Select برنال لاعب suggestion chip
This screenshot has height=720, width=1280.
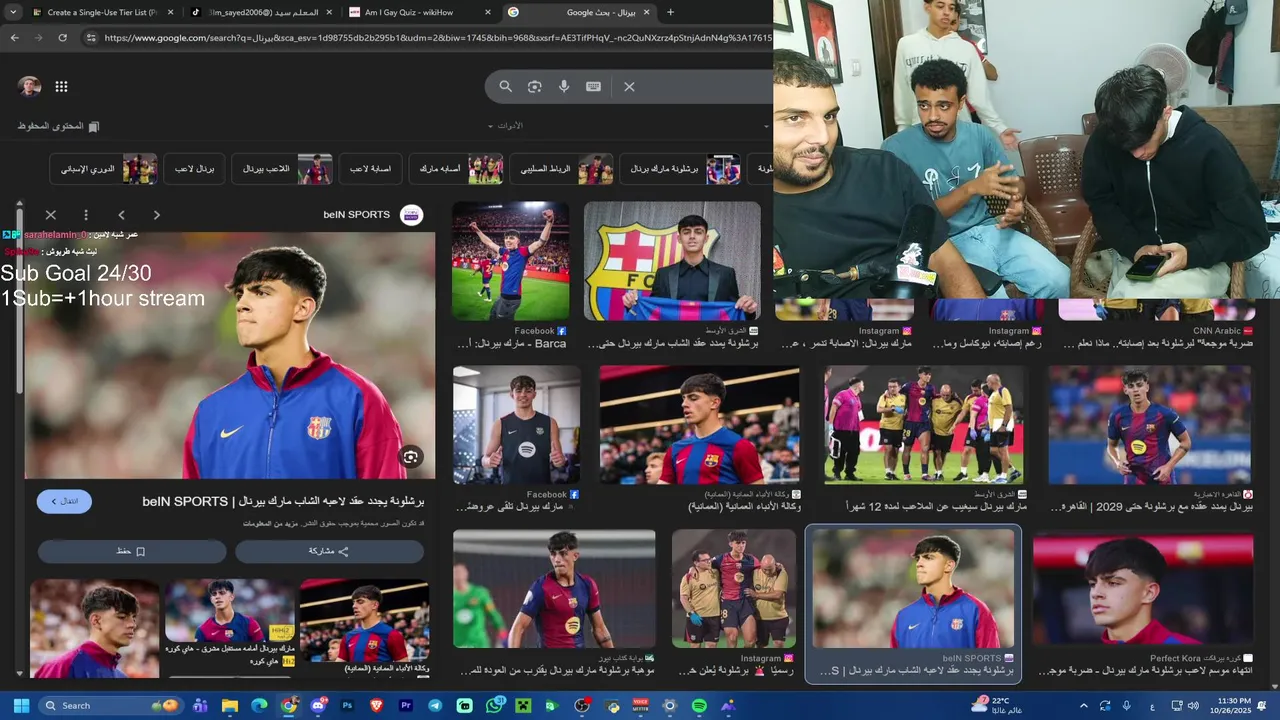point(195,169)
